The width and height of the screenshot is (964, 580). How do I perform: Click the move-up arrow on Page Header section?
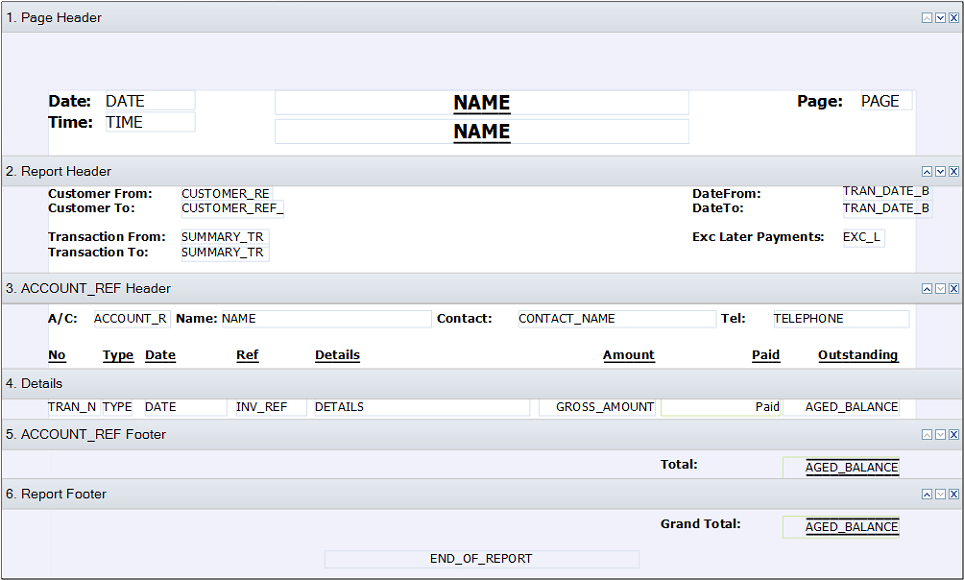coord(927,17)
